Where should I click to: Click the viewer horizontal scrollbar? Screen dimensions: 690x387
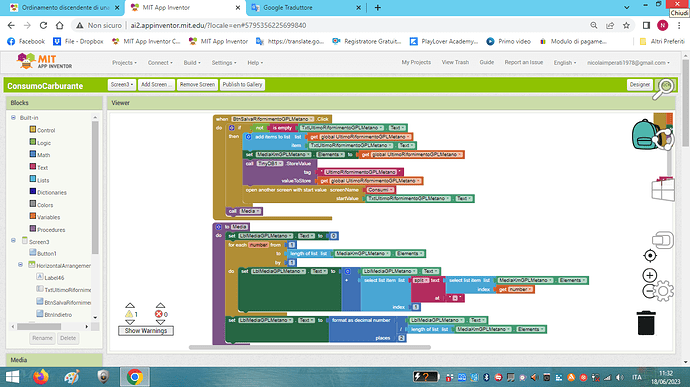point(310,347)
